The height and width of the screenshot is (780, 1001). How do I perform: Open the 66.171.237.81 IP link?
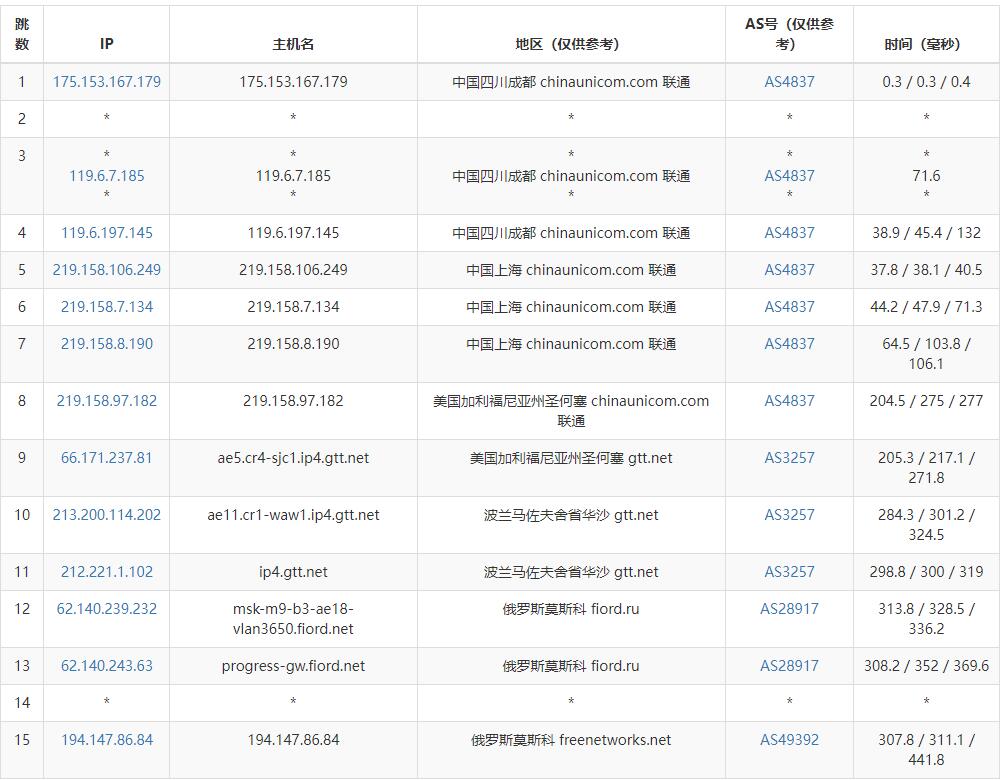pyautogui.click(x=107, y=457)
